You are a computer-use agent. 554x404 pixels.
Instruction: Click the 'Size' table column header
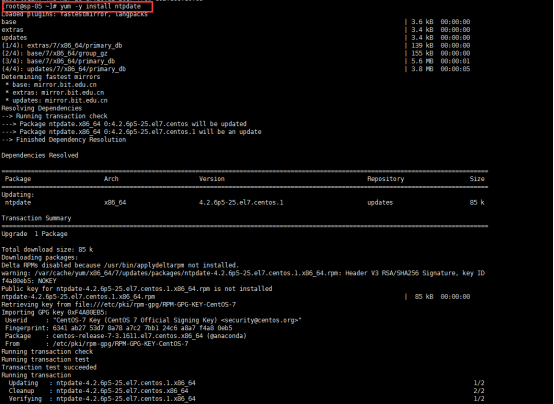click(x=477, y=179)
